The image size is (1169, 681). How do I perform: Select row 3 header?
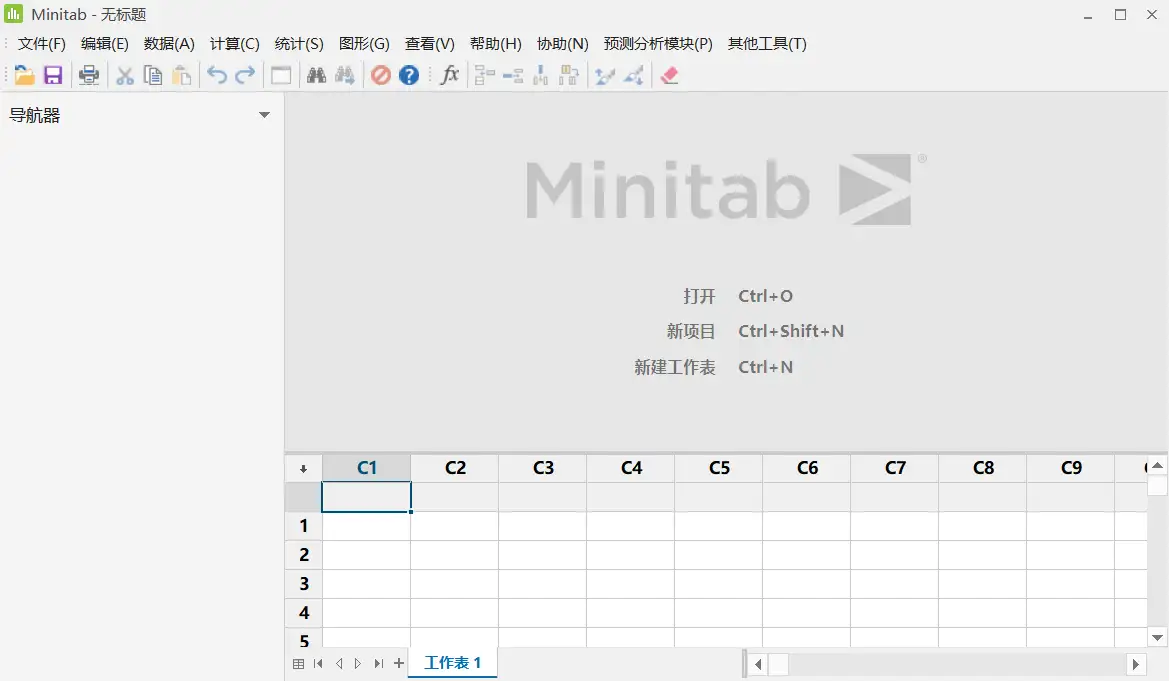[303, 584]
